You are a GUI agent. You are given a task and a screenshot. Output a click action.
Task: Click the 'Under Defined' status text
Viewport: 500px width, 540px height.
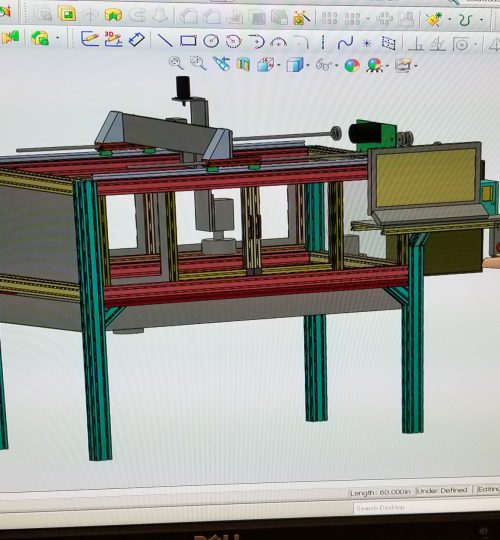click(x=442, y=490)
